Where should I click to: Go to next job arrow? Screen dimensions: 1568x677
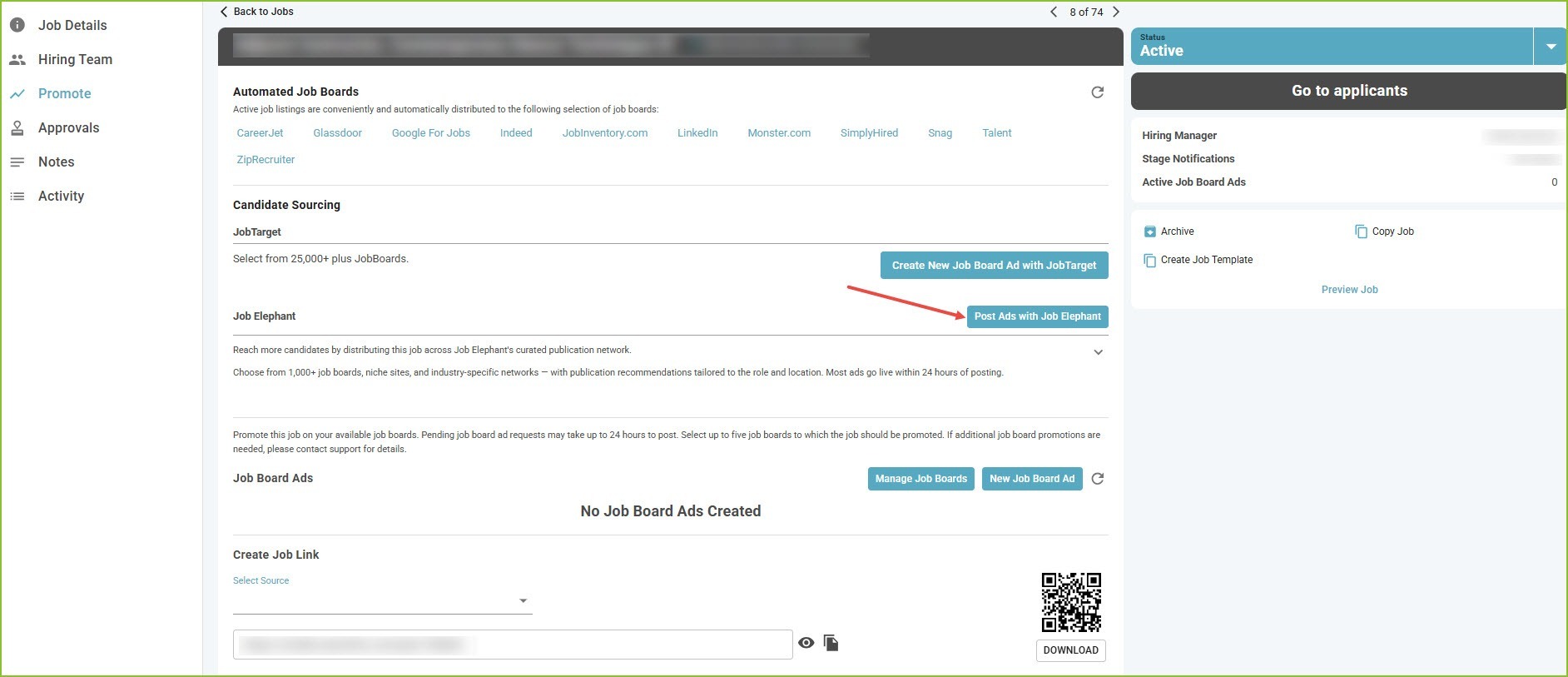coord(1116,12)
